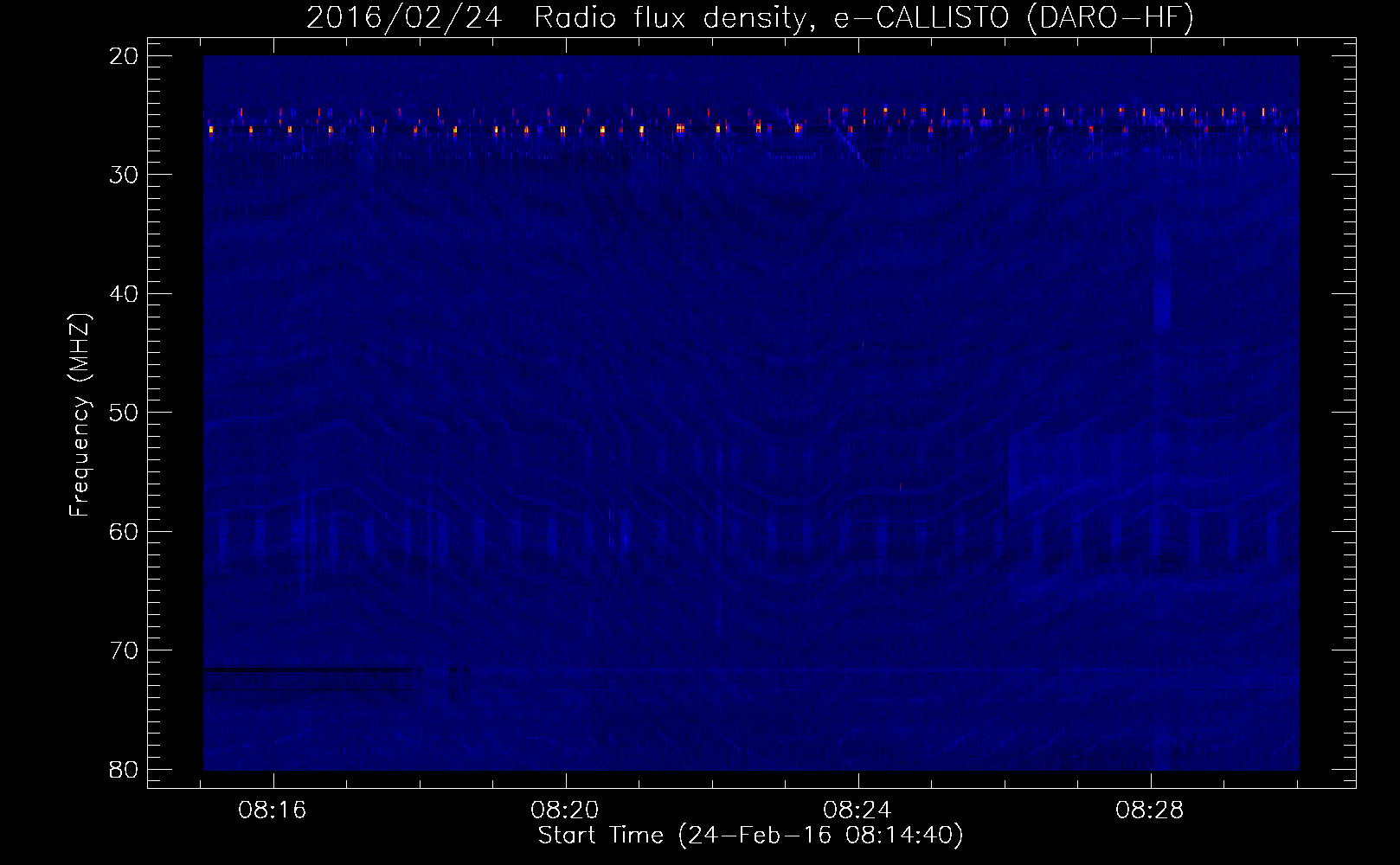
Task: Click the 'Frequency (MHZ)' axis label
Action: (80, 415)
